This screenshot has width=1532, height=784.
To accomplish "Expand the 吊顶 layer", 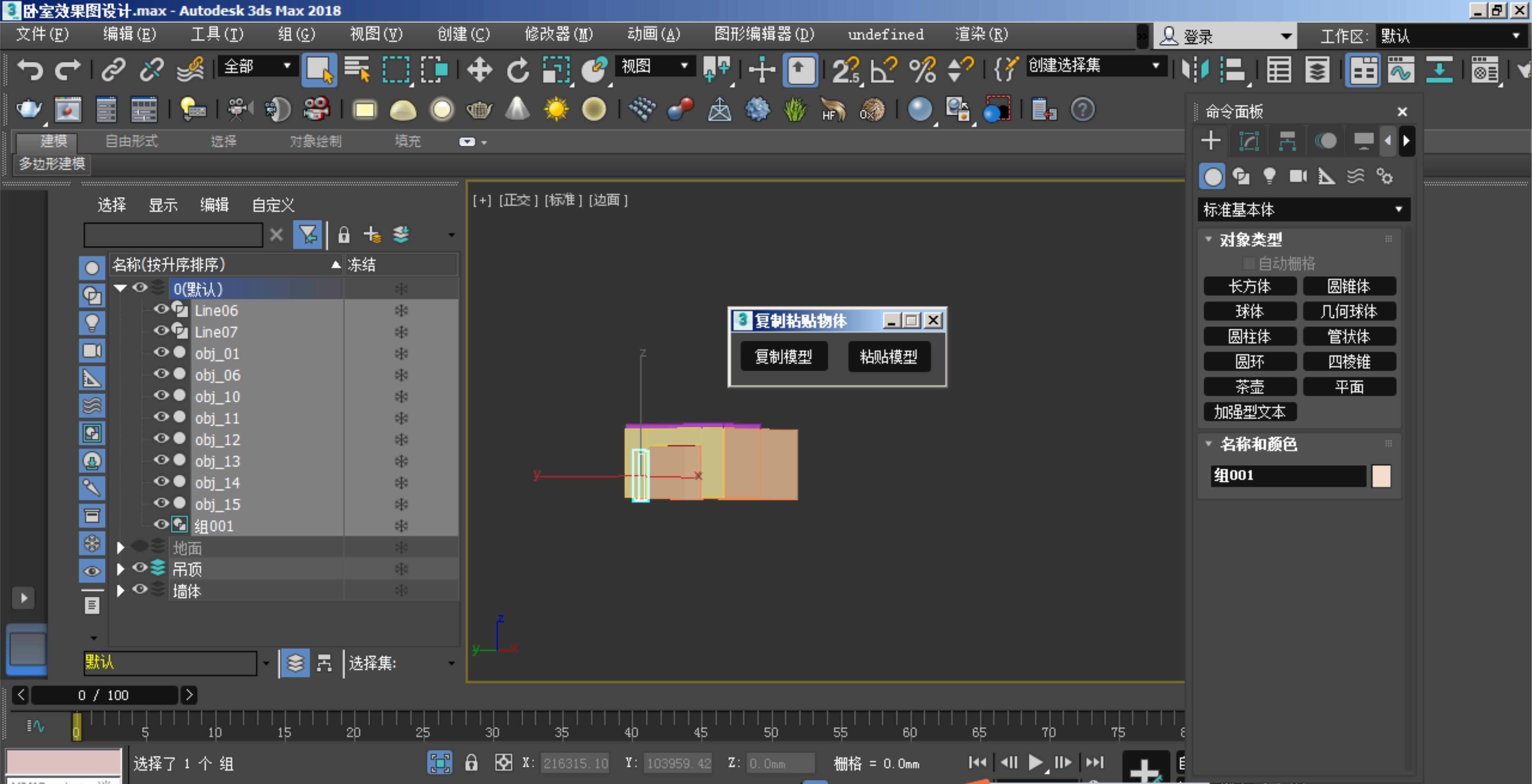I will [x=120, y=569].
